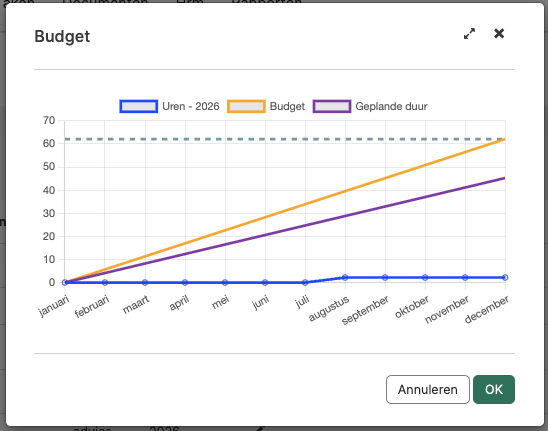
Task: Select the april data point on blue line
Action: 185,282
